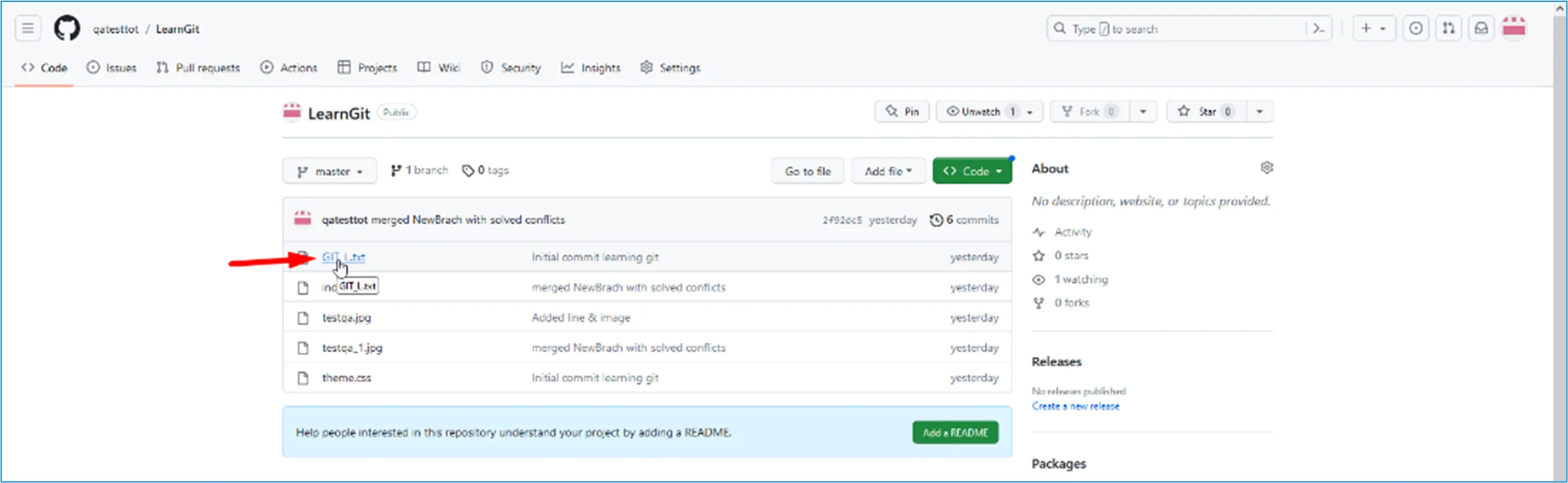Open the latest commit message 'merged NewBrach with solved conflicts'
The width and height of the screenshot is (1568, 483).
[x=468, y=220]
